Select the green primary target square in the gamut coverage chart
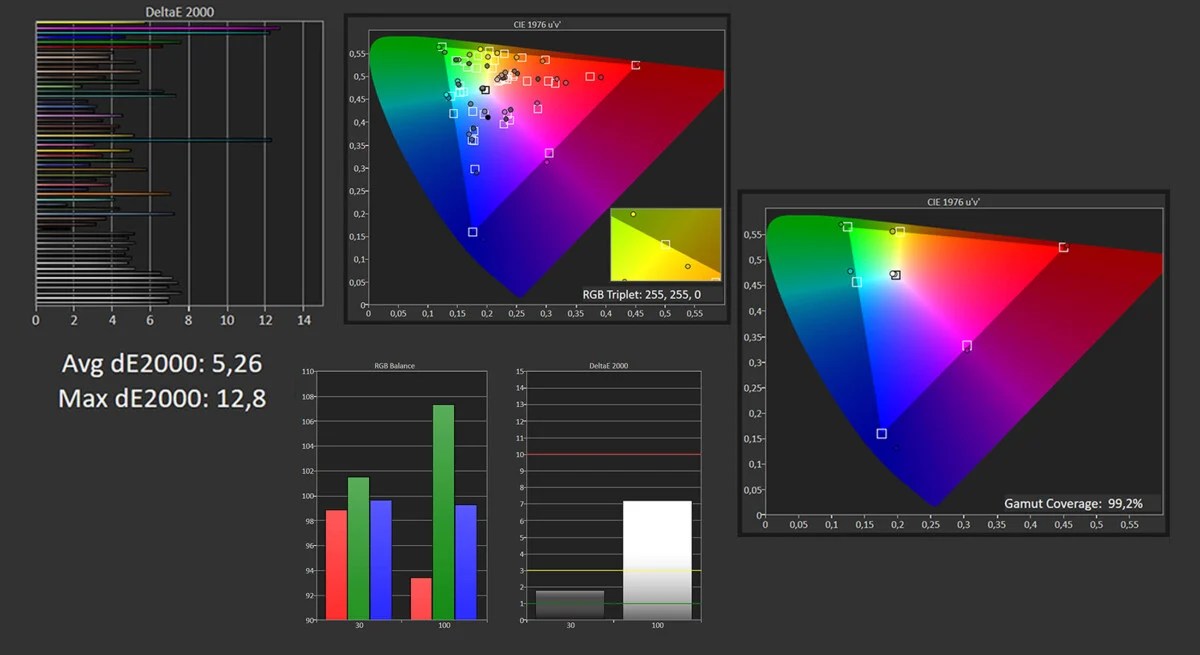1200x655 pixels. point(848,227)
